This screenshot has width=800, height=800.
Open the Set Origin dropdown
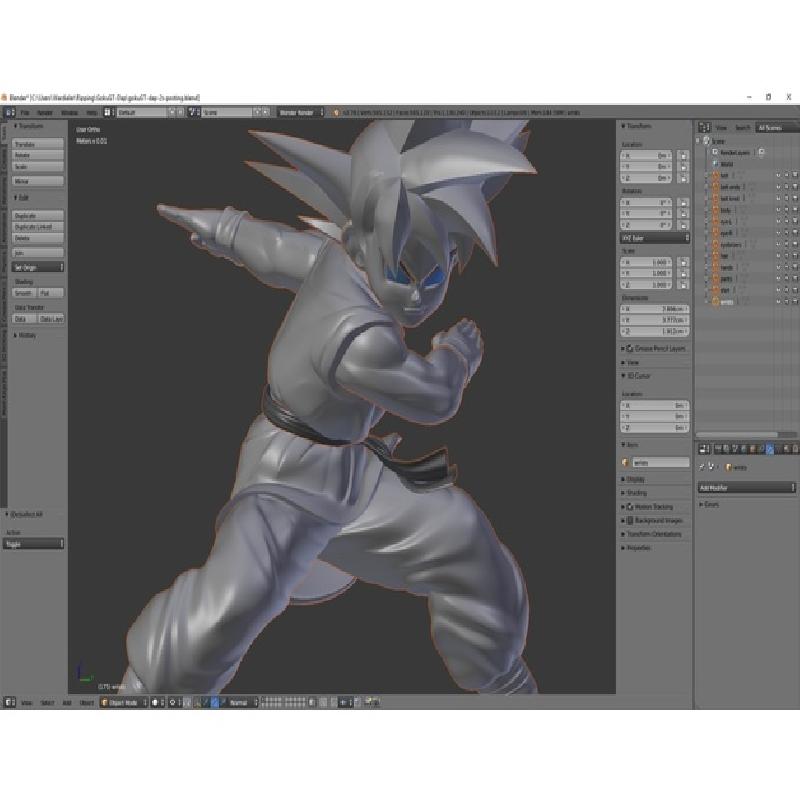(38, 267)
